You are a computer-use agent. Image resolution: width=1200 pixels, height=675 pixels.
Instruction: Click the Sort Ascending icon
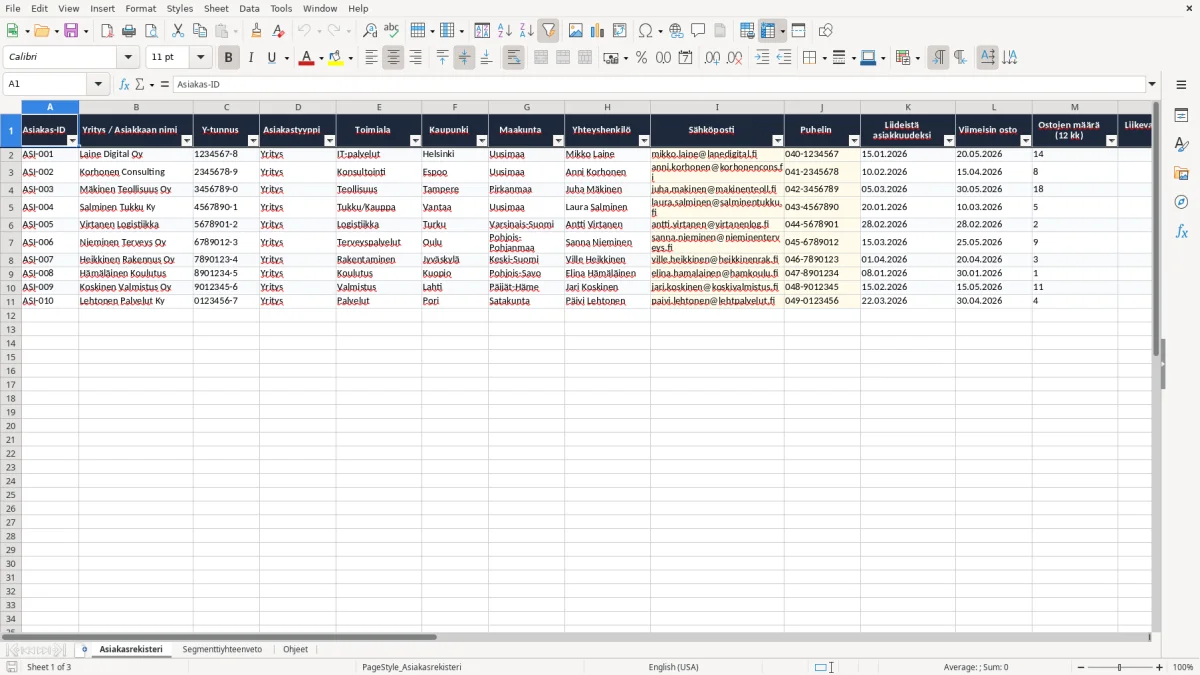tap(504, 31)
